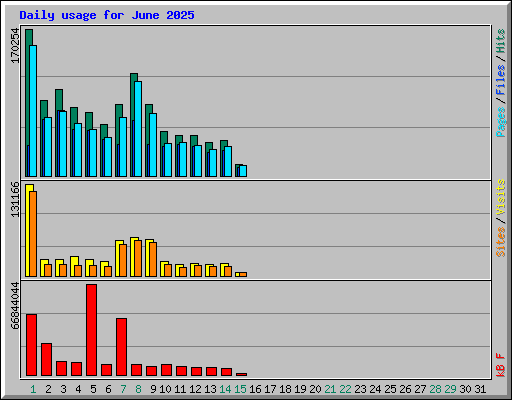The height and width of the screenshot is (400, 512).
Task: Click green day label 7
Action: [123, 389]
